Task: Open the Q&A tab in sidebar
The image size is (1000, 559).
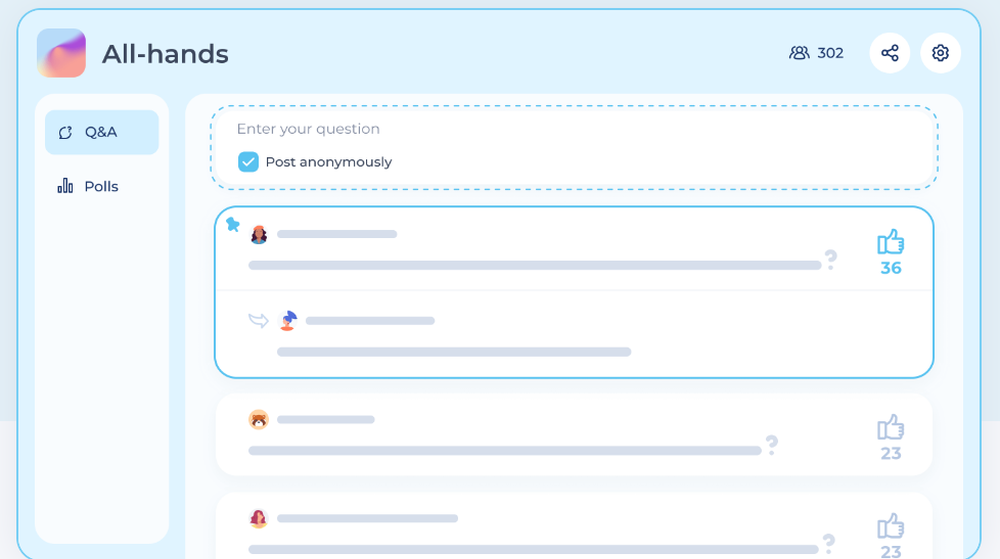Action: [102, 132]
